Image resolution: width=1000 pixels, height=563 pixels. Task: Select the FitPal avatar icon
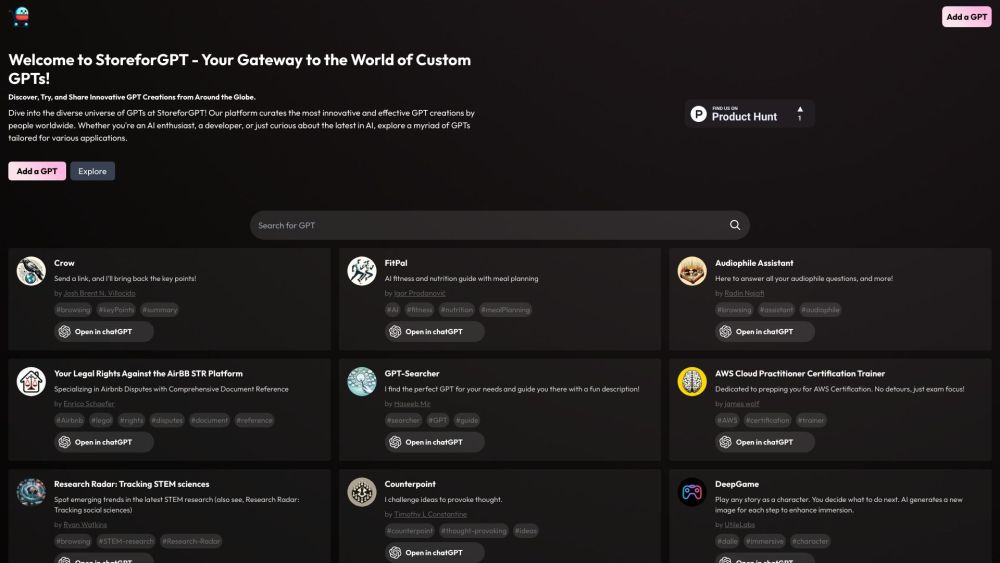tap(362, 271)
